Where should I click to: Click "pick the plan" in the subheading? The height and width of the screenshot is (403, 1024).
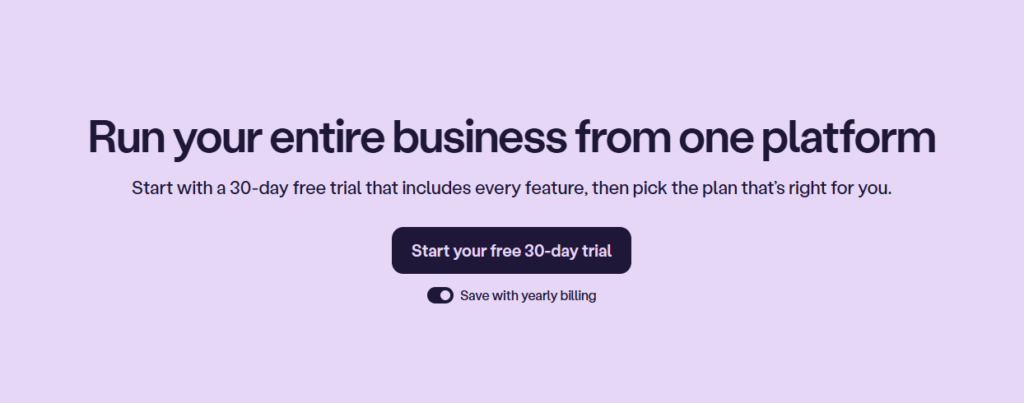point(662,188)
